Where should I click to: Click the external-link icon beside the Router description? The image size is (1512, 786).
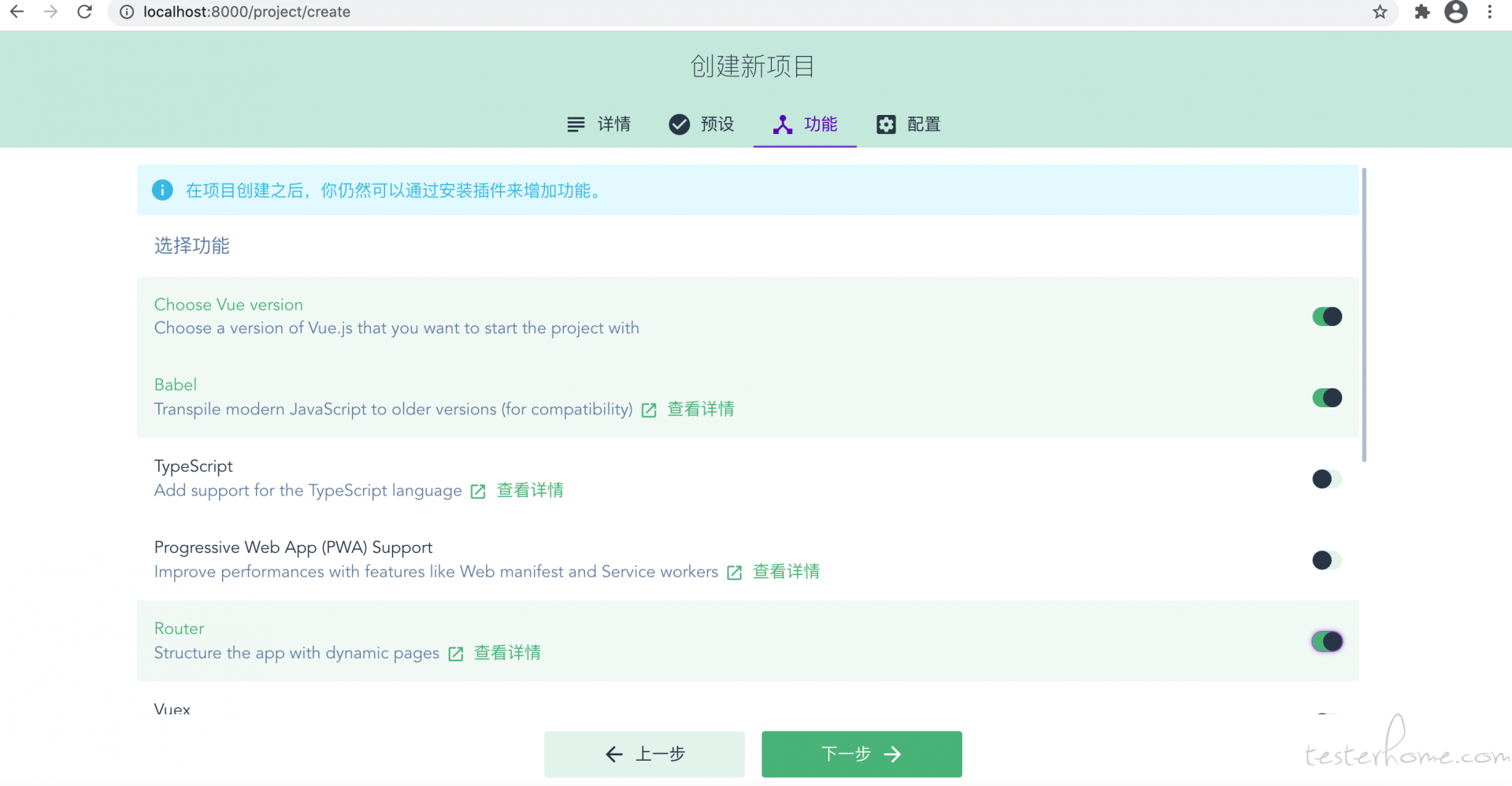point(455,654)
